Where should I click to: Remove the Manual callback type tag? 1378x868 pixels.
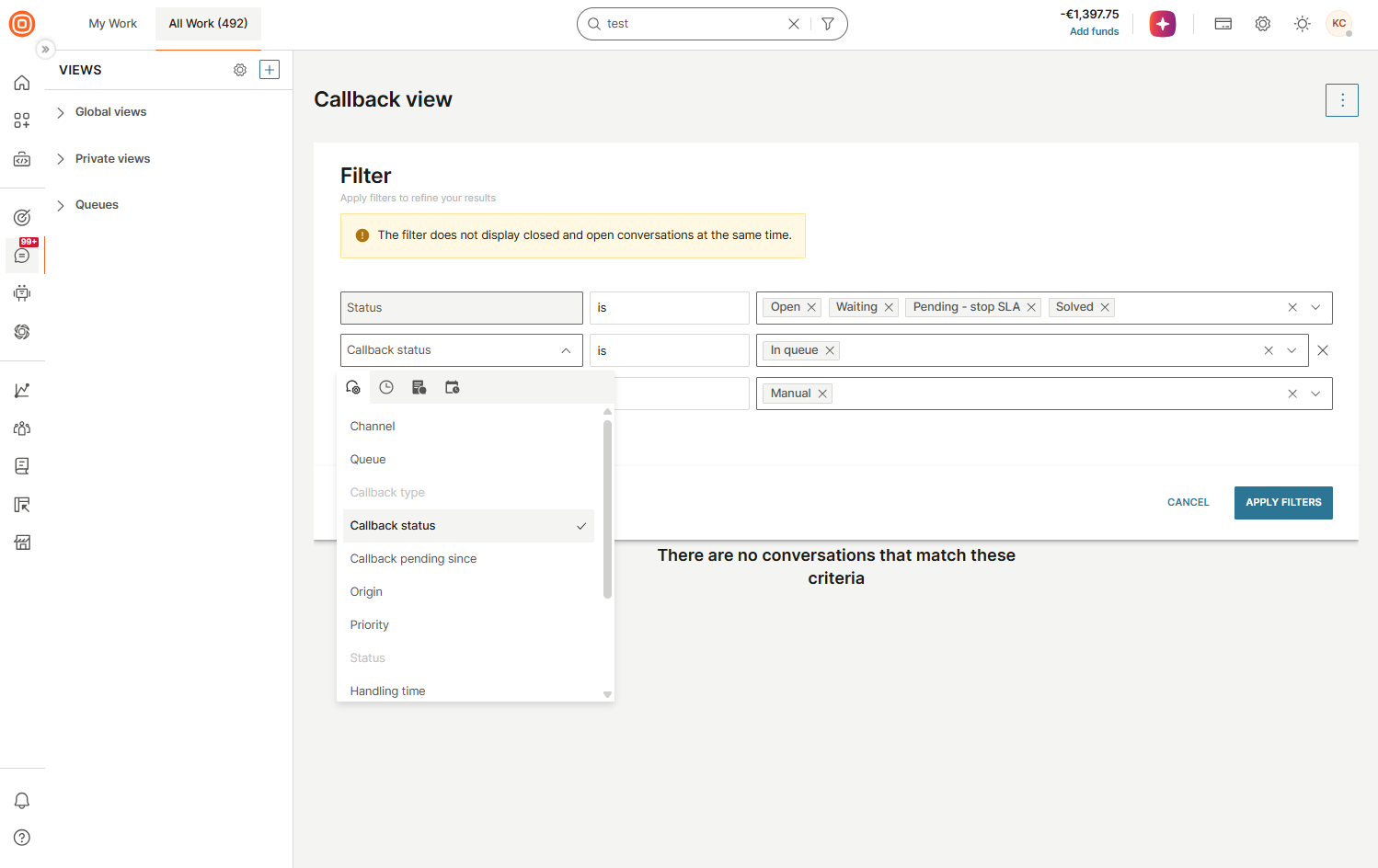coord(822,394)
